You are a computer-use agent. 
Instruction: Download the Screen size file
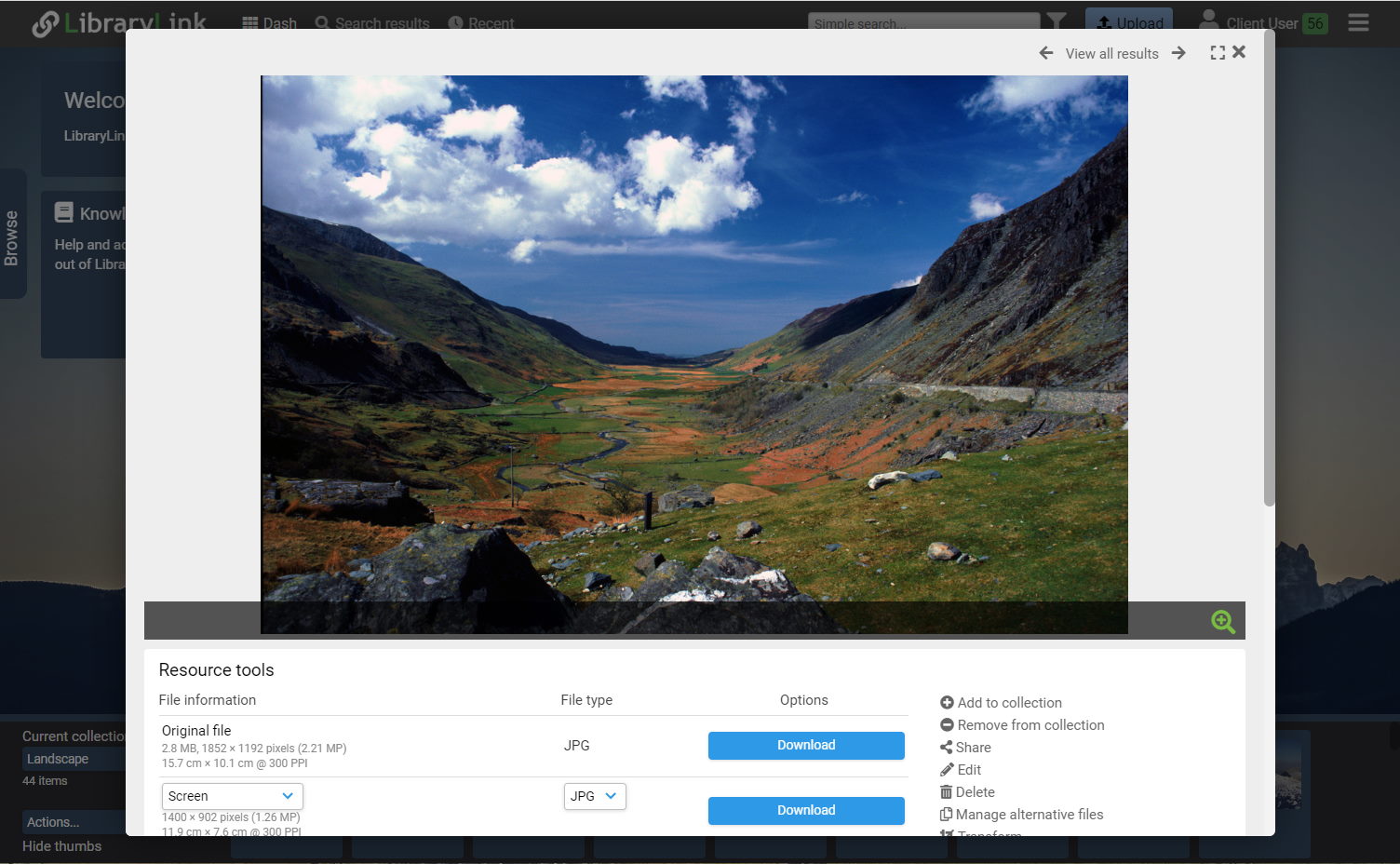click(x=806, y=810)
